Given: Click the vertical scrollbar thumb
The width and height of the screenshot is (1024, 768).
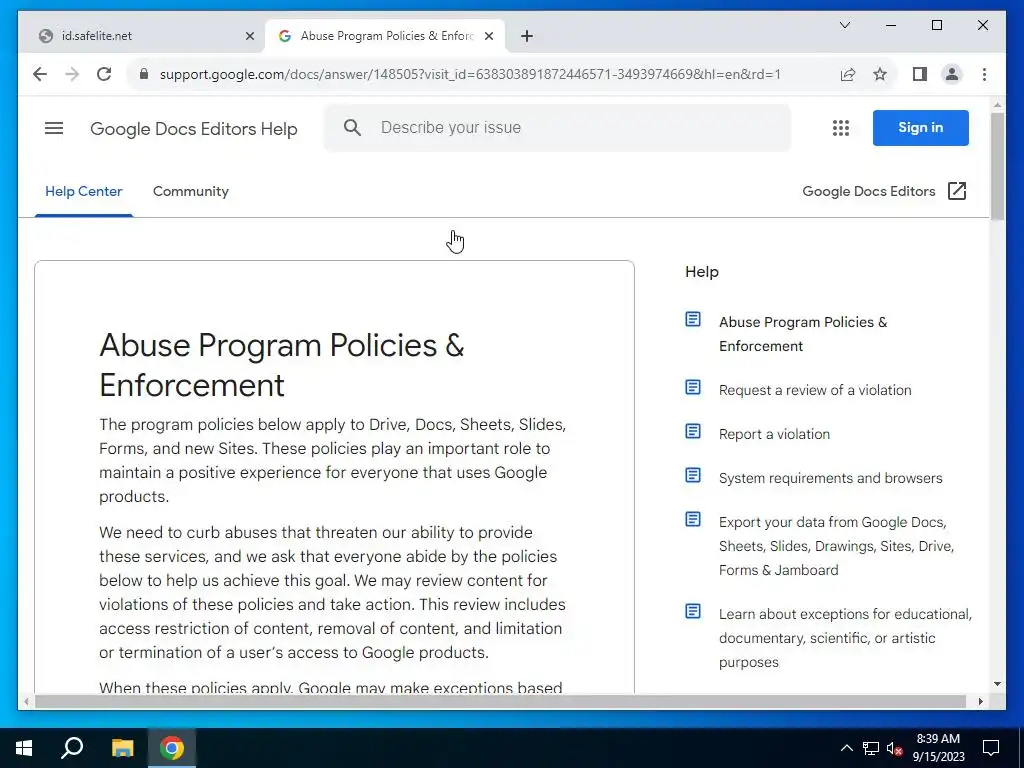Looking at the screenshot, I should 997,166.
